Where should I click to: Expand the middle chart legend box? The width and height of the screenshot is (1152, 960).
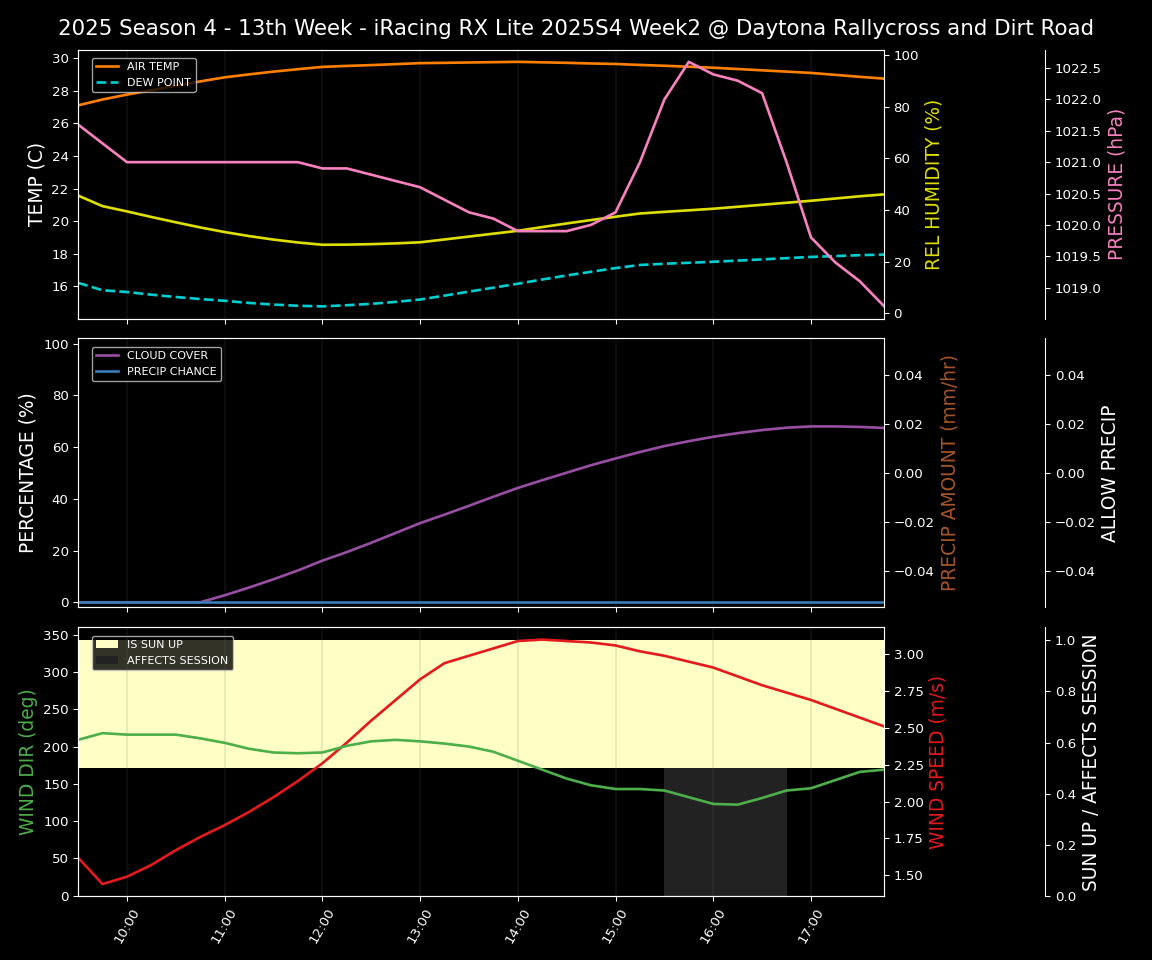[156, 362]
